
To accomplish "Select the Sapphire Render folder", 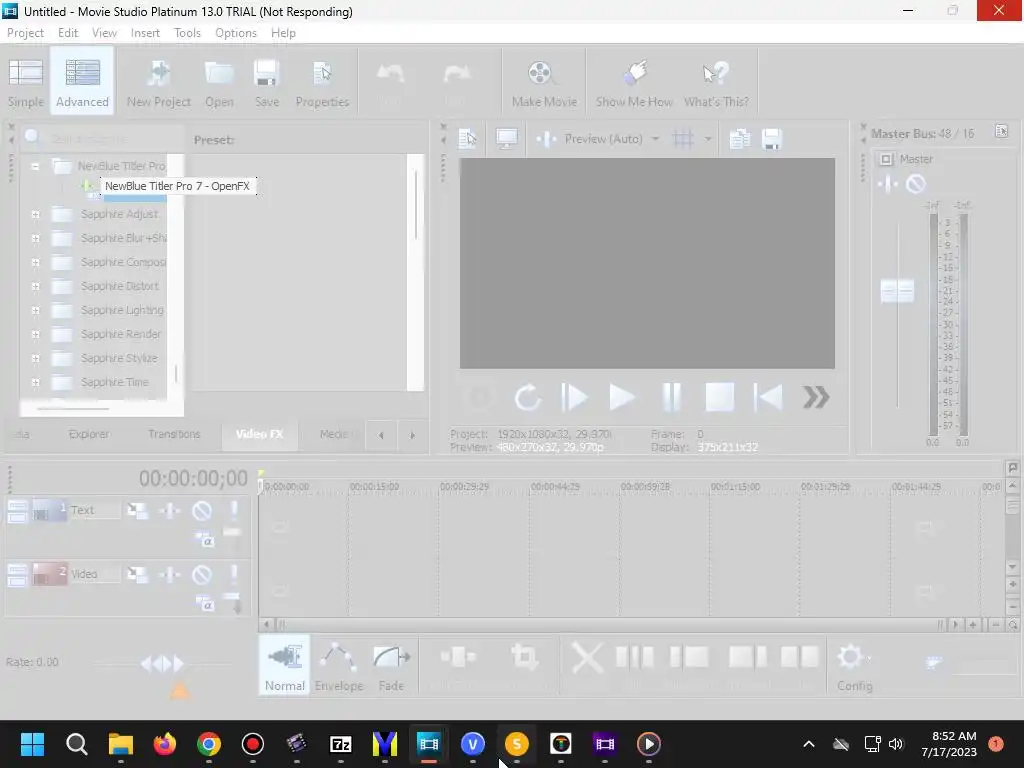I will click(121, 334).
